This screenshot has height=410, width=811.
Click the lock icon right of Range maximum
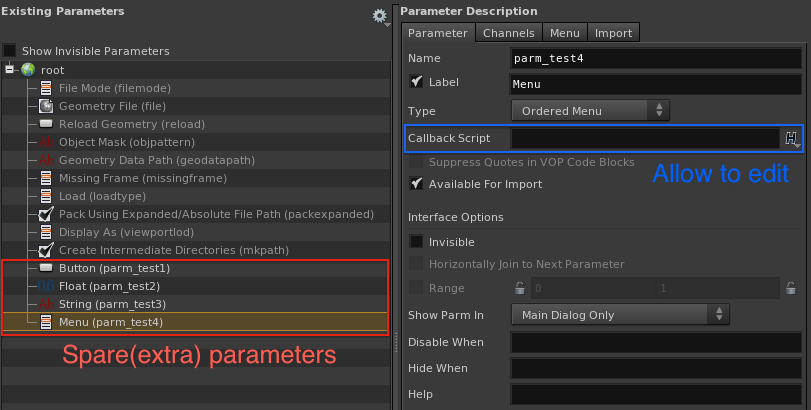click(x=791, y=288)
